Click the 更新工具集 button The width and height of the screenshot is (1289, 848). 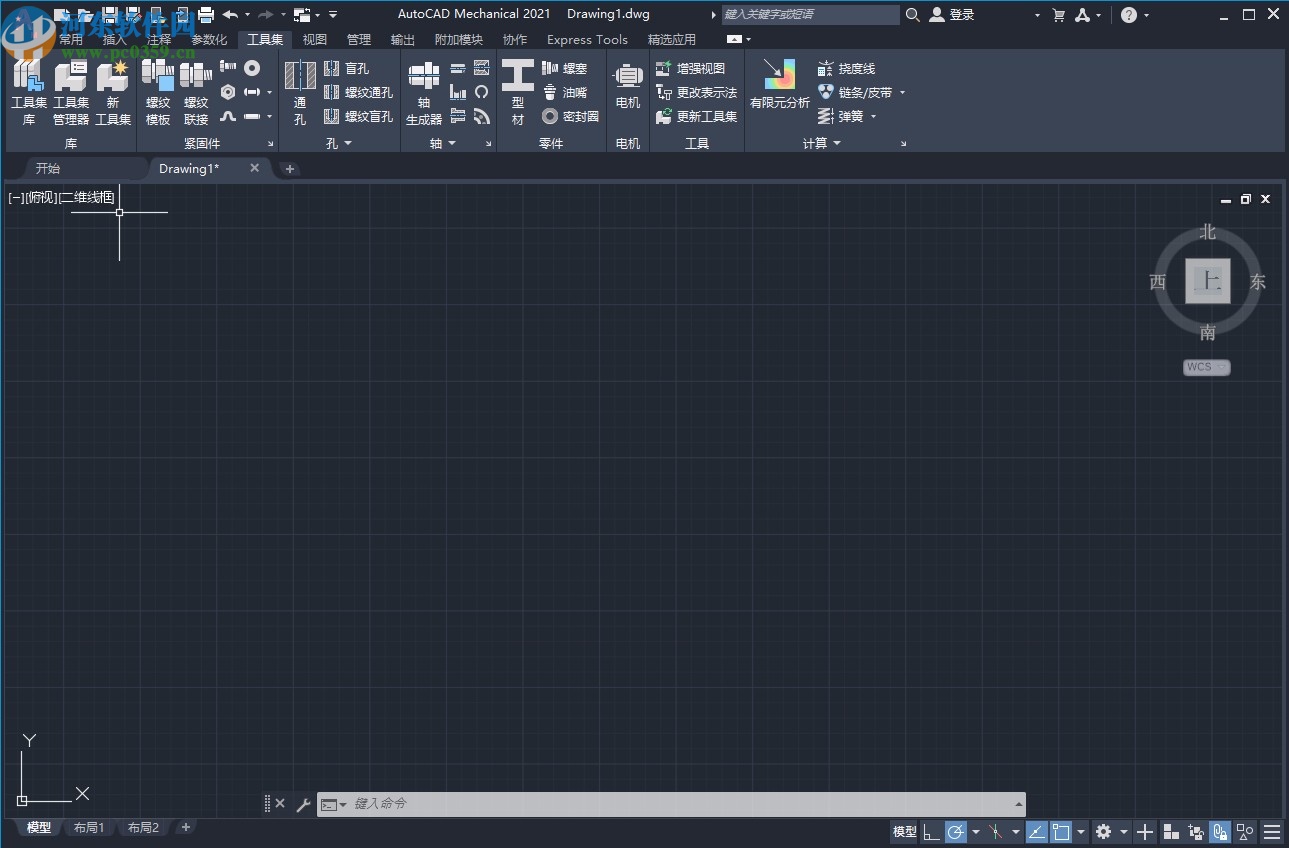(697, 117)
